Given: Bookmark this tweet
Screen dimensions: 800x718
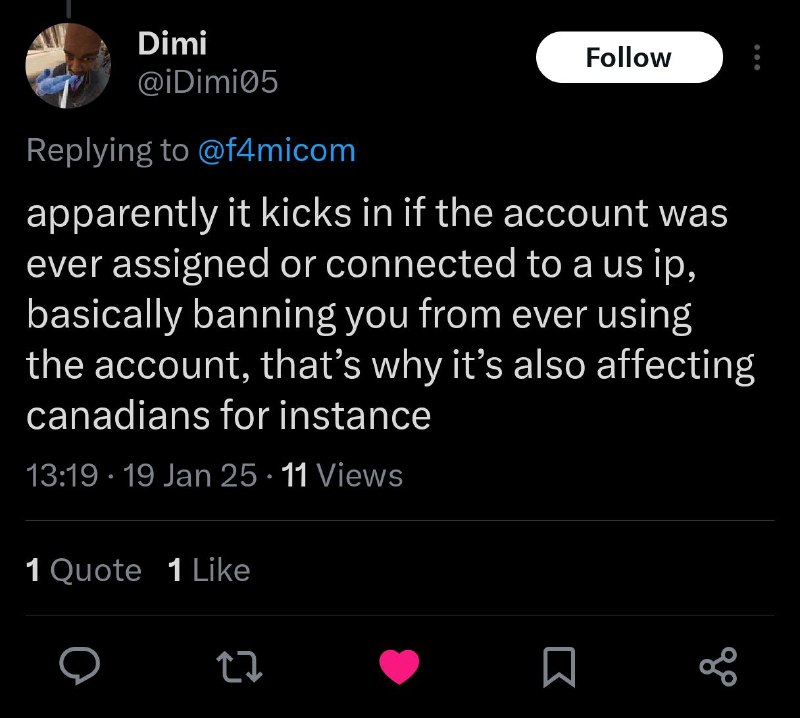Looking at the screenshot, I should (558, 667).
